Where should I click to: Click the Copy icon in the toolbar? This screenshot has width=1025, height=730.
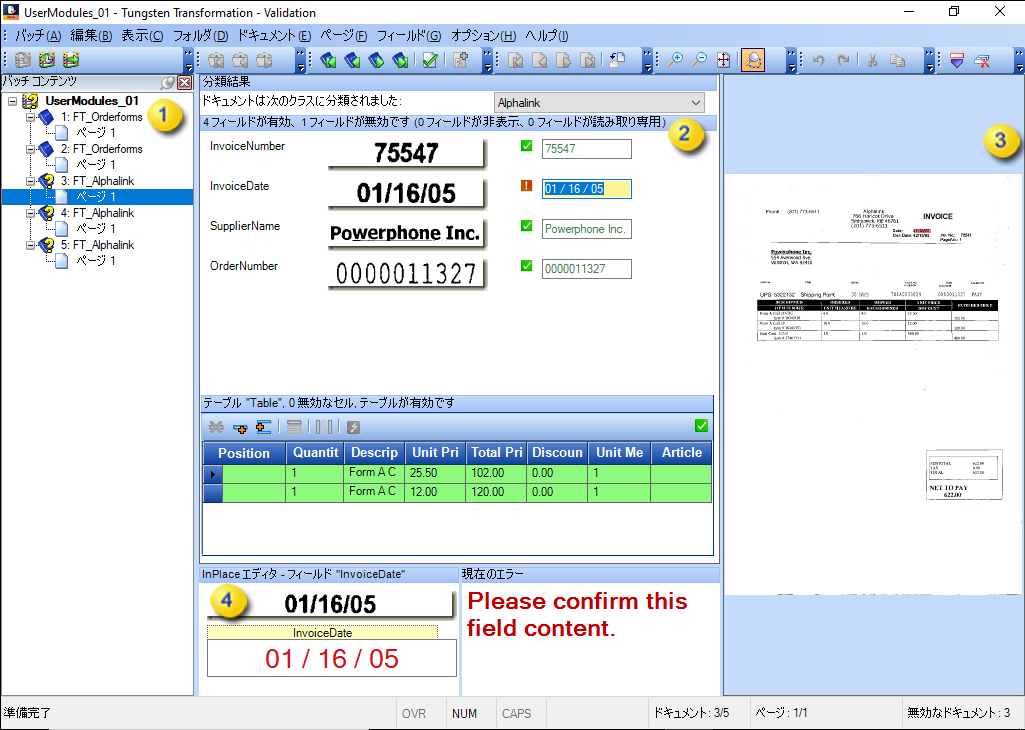[x=898, y=60]
